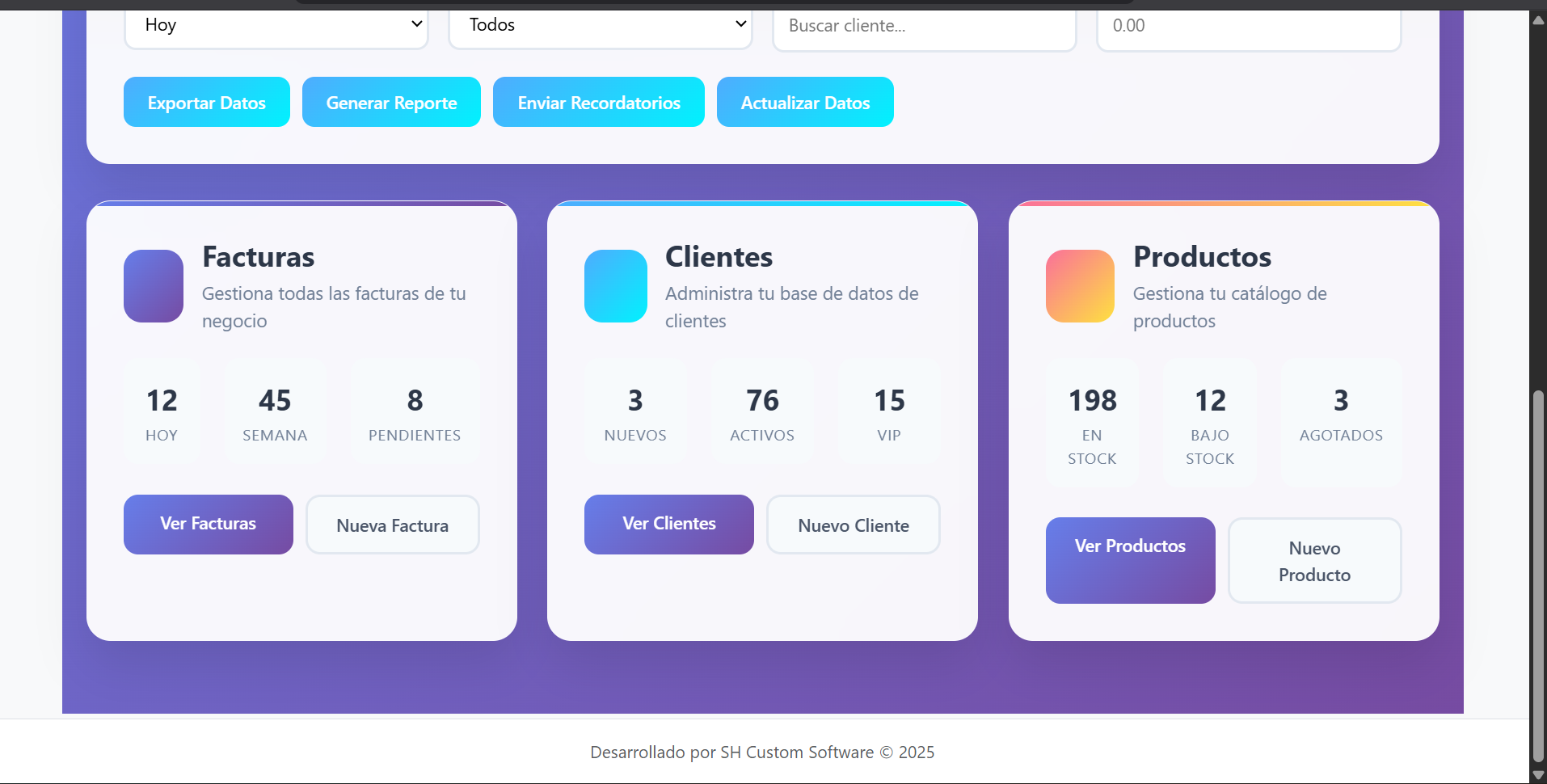Click the Nuevo Producto button
The width and height of the screenshot is (1547, 784).
[1314, 561]
